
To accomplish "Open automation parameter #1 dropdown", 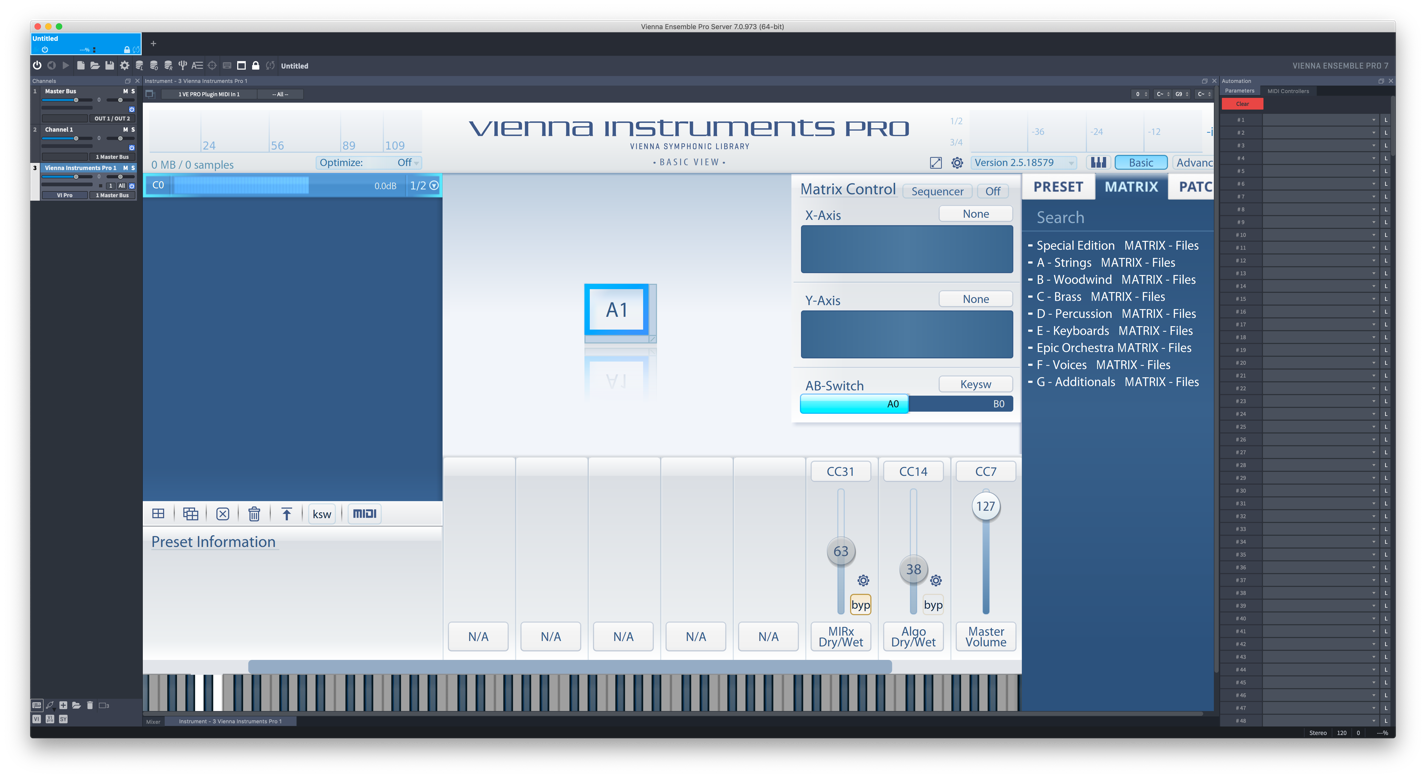I will tap(1320, 120).
